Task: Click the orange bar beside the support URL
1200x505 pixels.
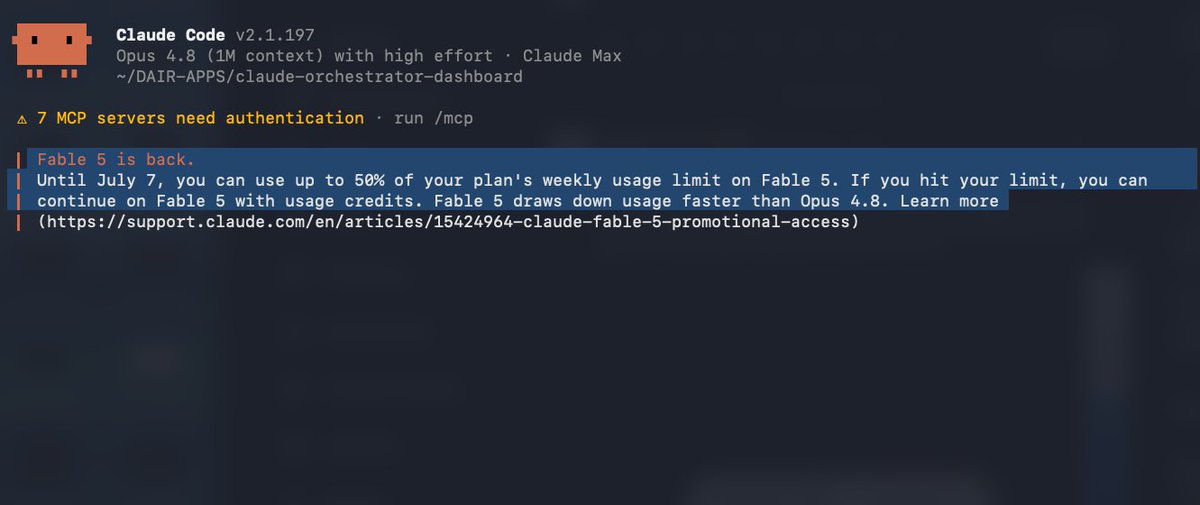Action: pos(19,222)
